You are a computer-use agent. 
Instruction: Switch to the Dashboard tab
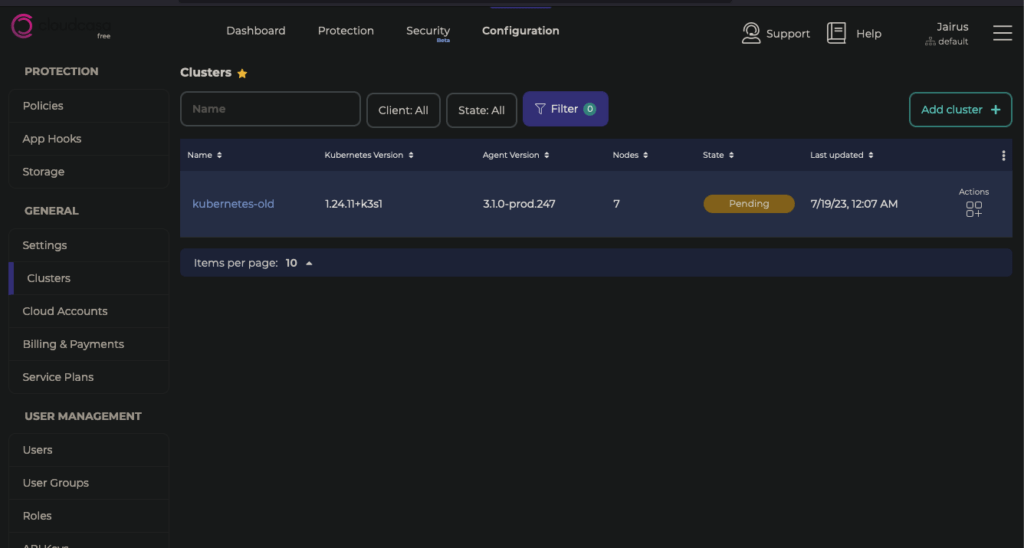coord(255,31)
